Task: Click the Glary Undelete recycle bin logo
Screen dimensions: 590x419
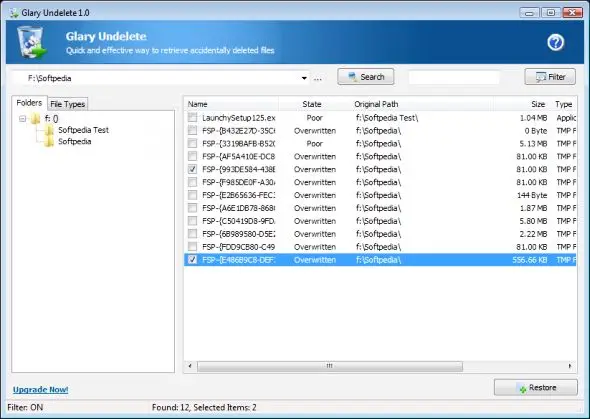Action: [x=32, y=42]
